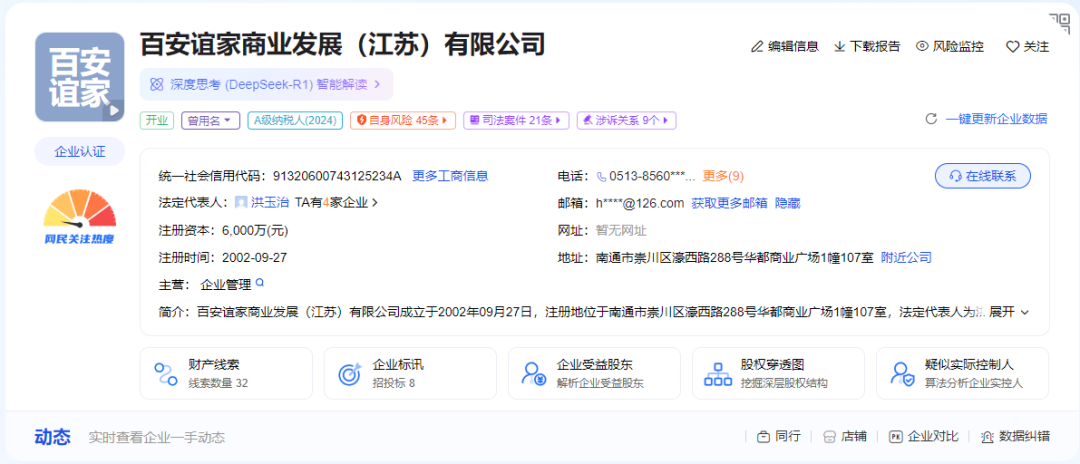This screenshot has height=464, width=1080.
Task: Click the 店铺 shop icon
Action: click(830, 437)
